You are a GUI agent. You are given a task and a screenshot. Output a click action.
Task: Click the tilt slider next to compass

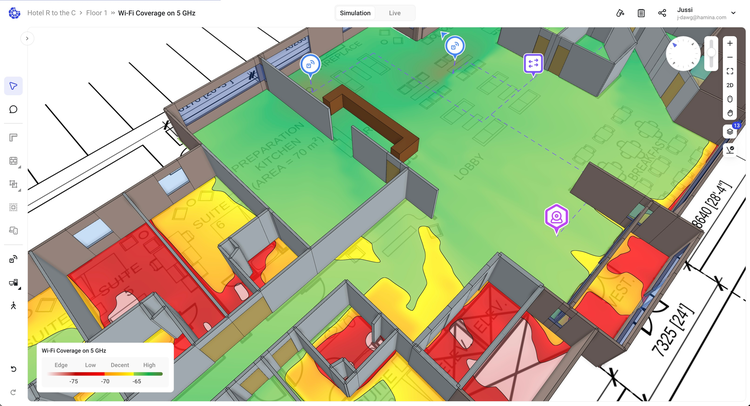[711, 54]
